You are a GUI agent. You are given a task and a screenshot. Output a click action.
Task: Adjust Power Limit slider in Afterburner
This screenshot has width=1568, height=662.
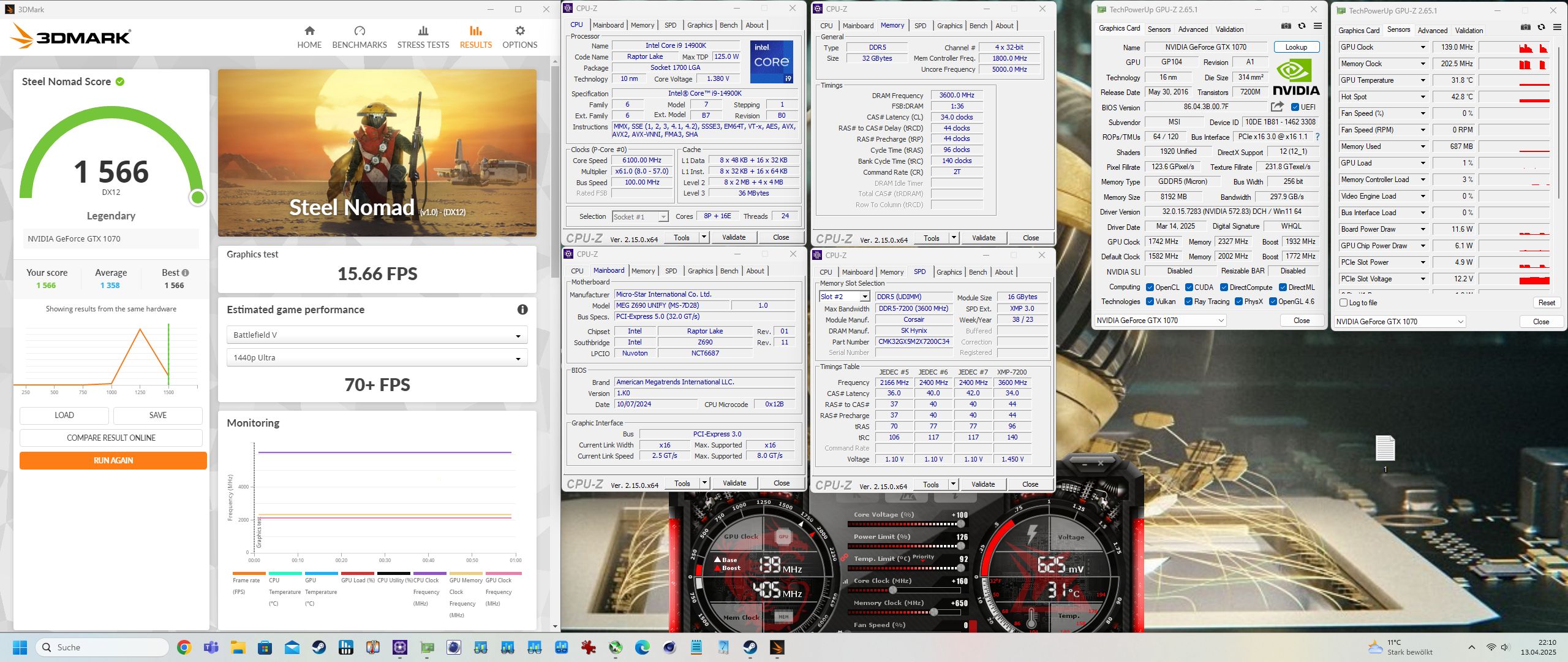tap(960, 546)
